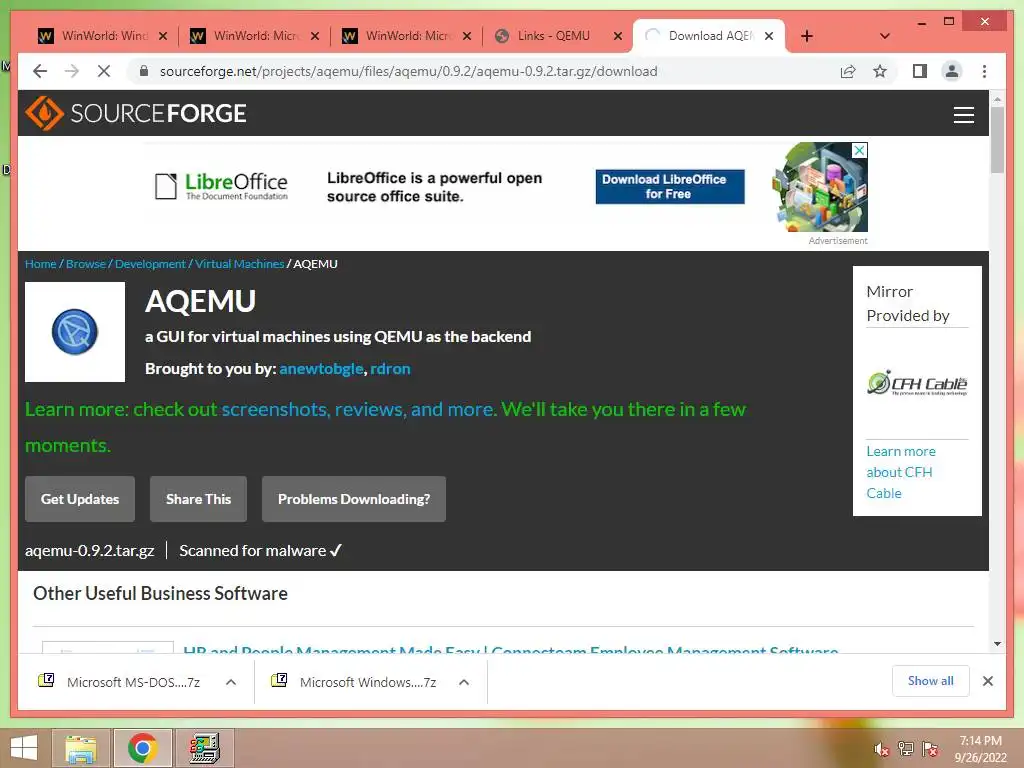1024x768 pixels.
Task: Close the second WinWorld tab
Action: pos(315,36)
